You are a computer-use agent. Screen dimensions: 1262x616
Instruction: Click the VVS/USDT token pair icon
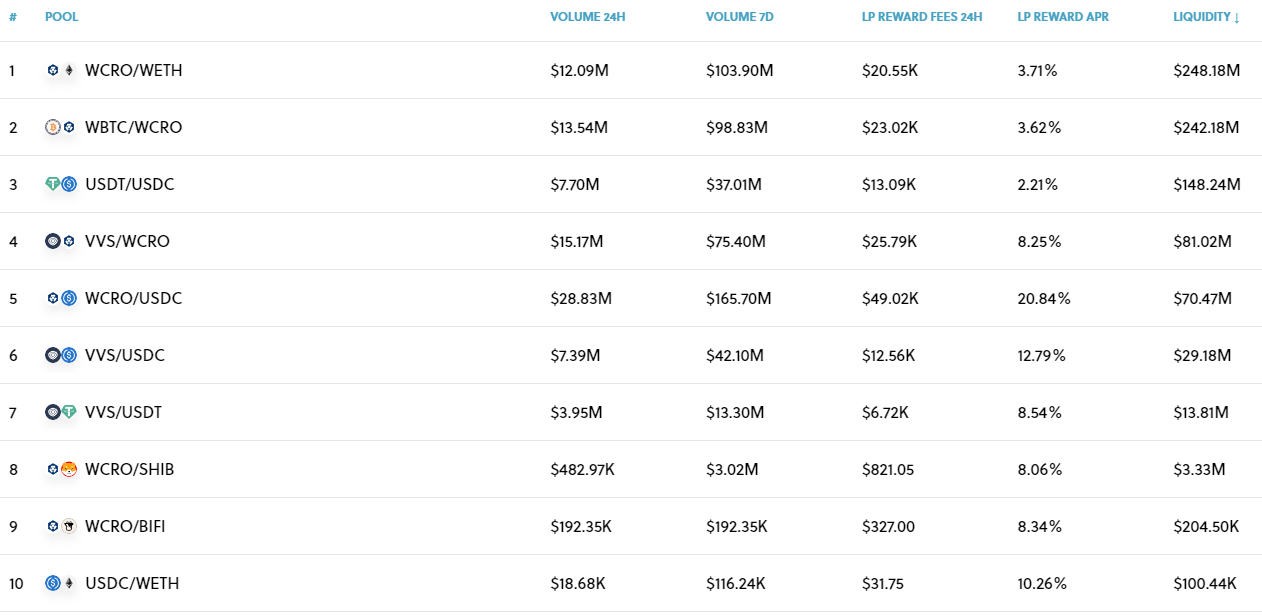pyautogui.click(x=61, y=412)
